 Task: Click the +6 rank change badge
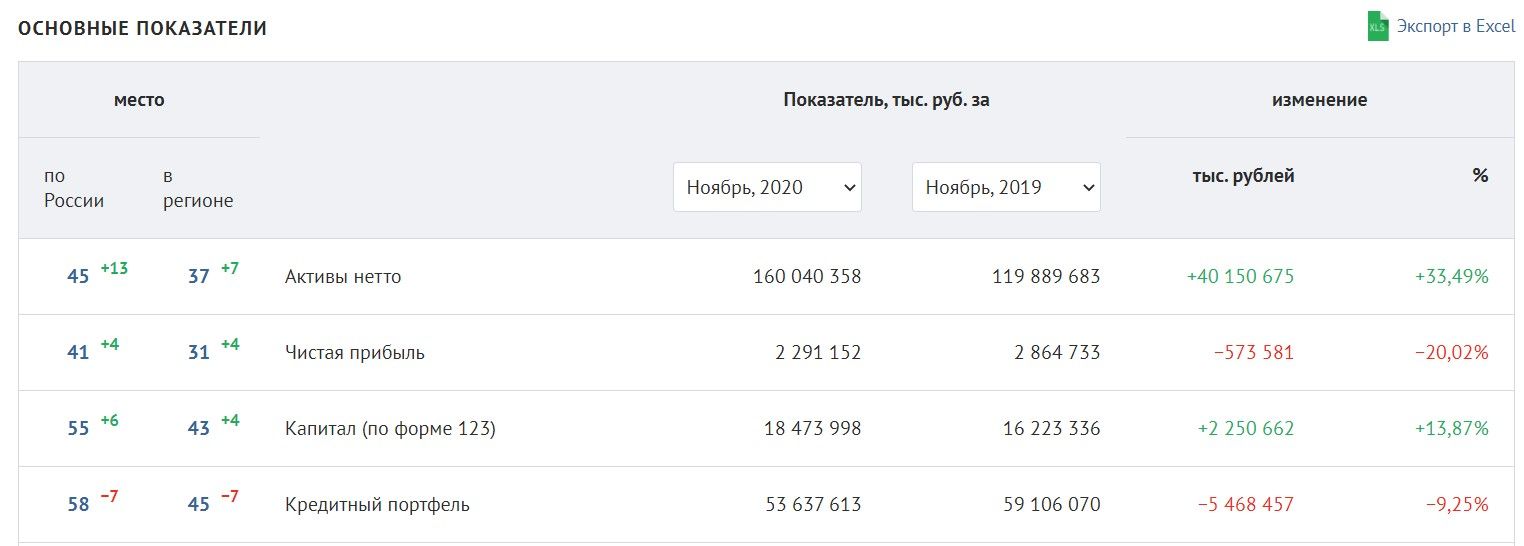[x=110, y=420]
